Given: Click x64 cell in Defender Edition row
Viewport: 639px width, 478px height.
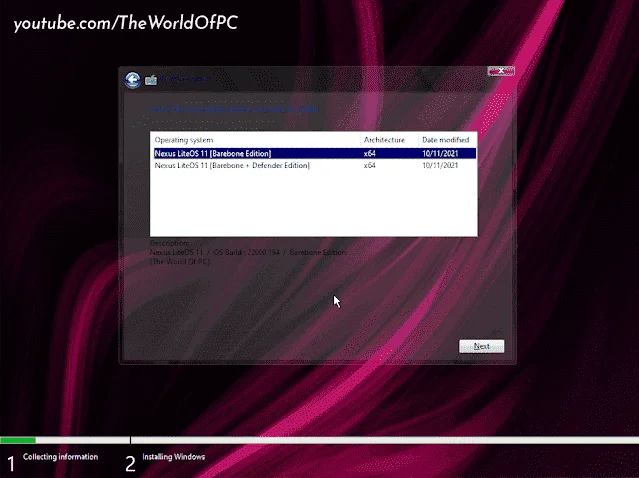Looking at the screenshot, I should coord(370,165).
